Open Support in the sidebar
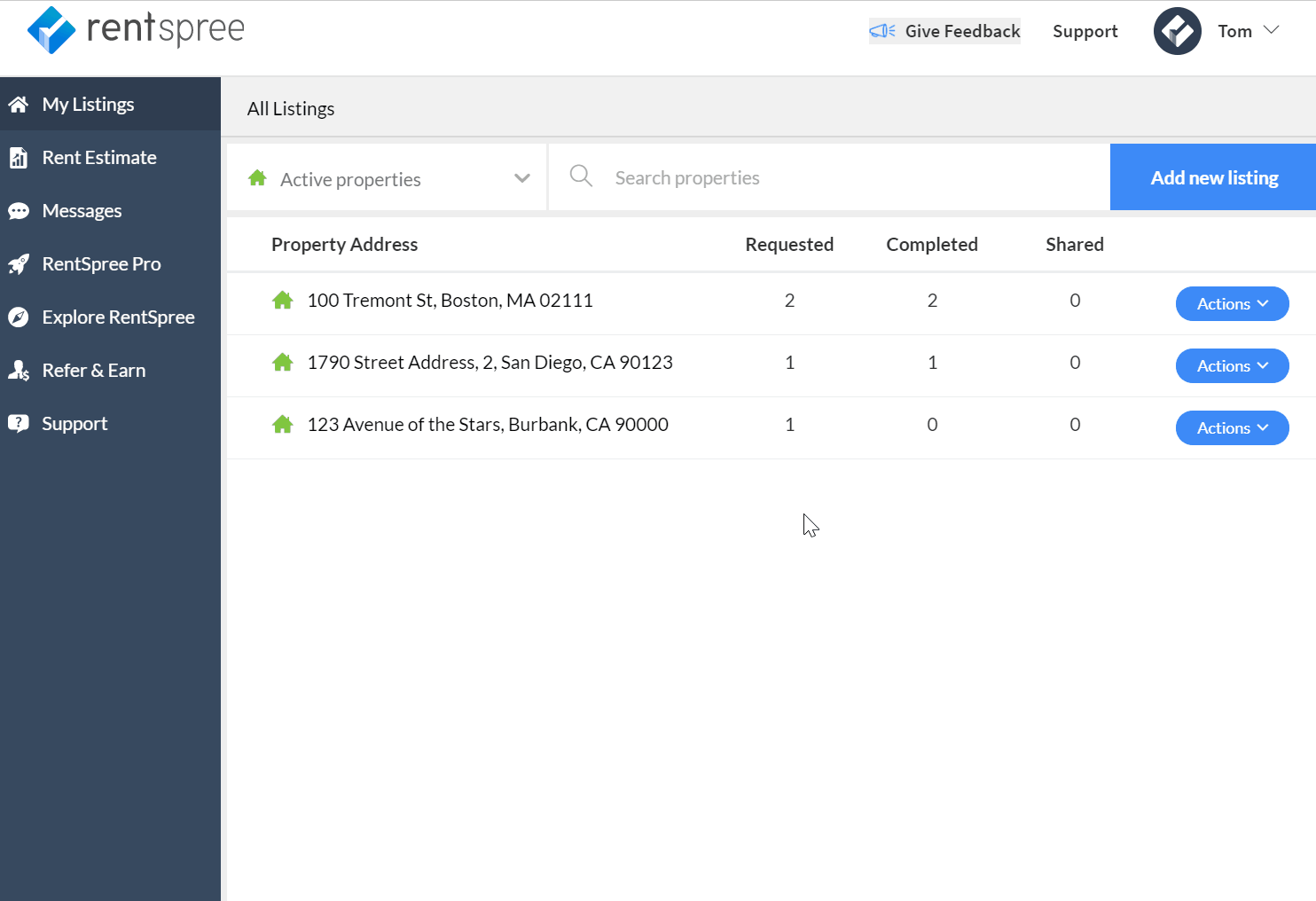This screenshot has width=1316, height=901. (110, 424)
